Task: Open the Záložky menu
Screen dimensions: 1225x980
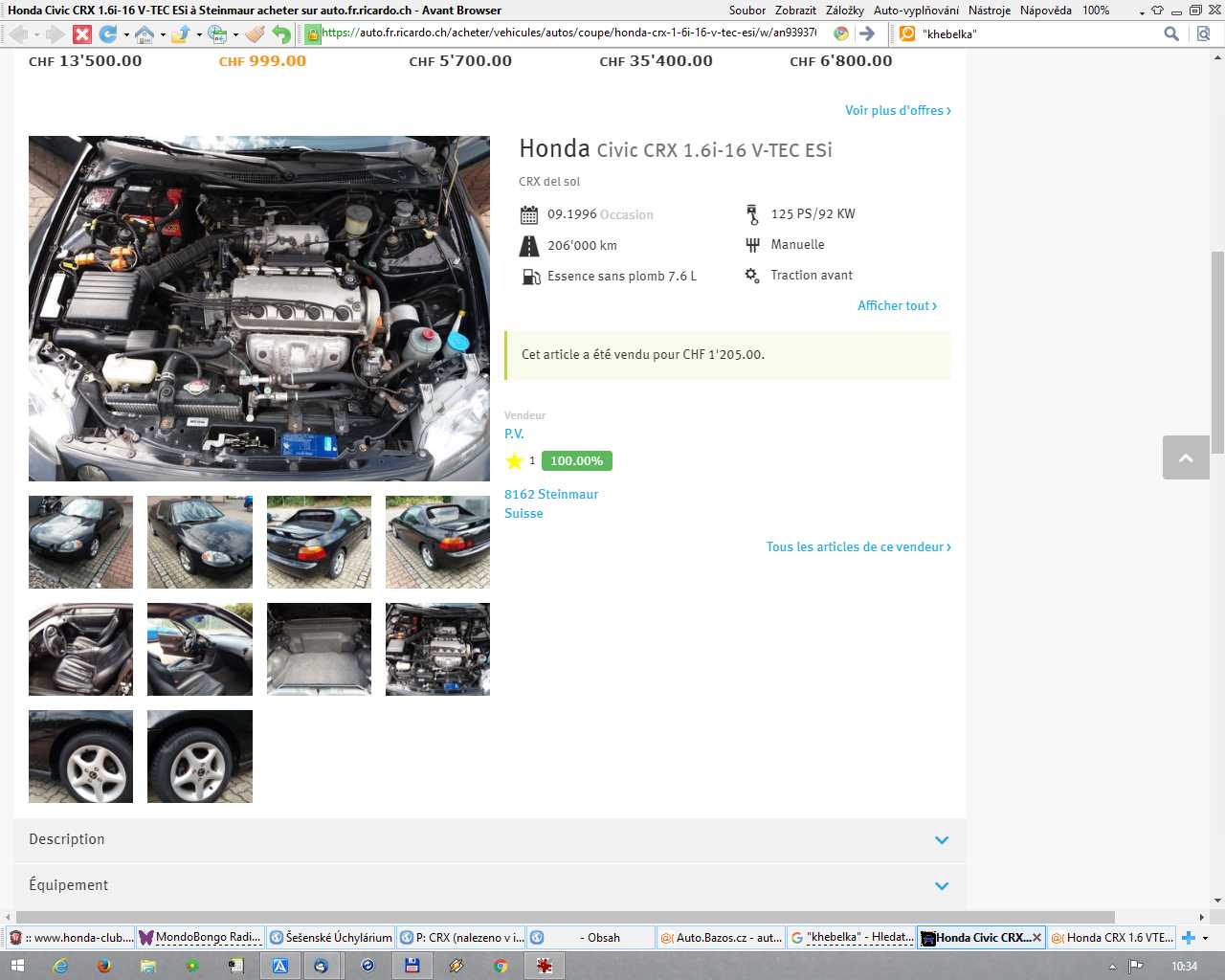Action: coord(844,10)
